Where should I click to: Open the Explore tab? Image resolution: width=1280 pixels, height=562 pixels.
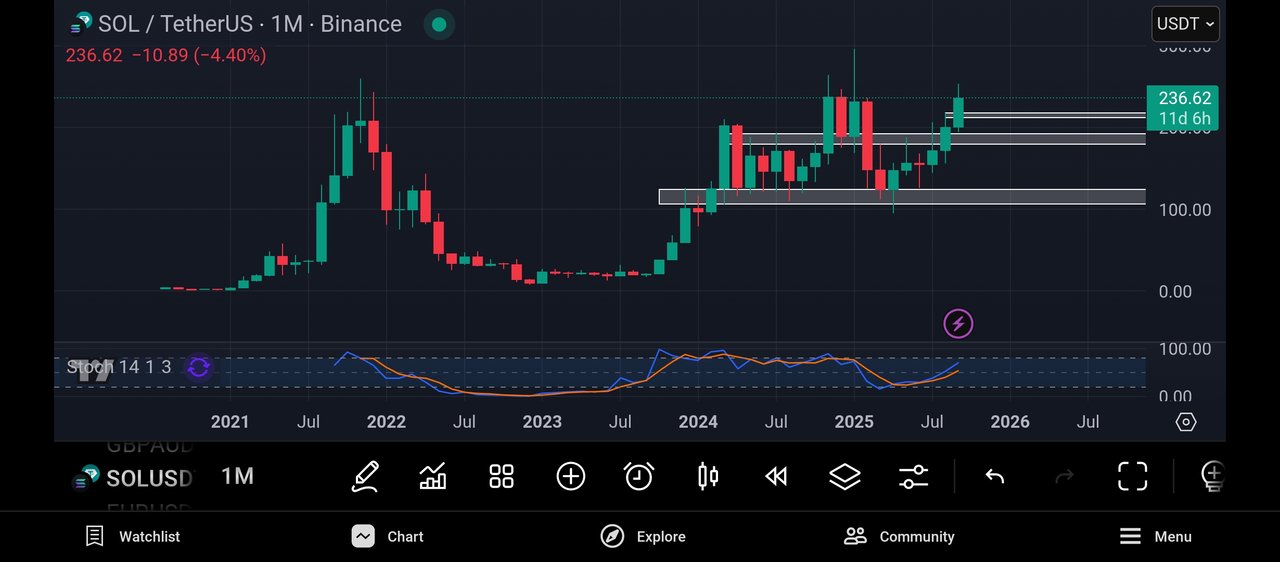[643, 537]
